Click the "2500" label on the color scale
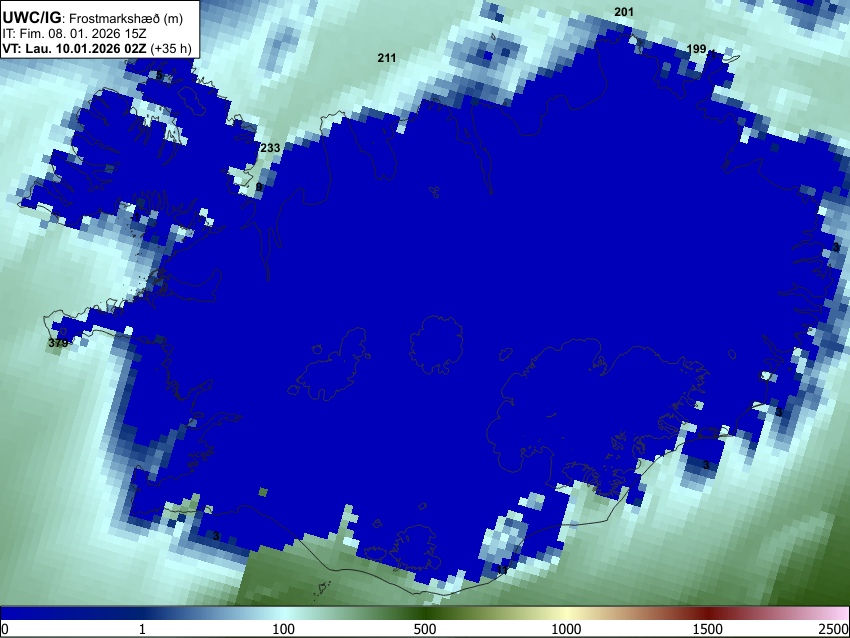Image resolution: width=850 pixels, height=638 pixels. pos(834,629)
